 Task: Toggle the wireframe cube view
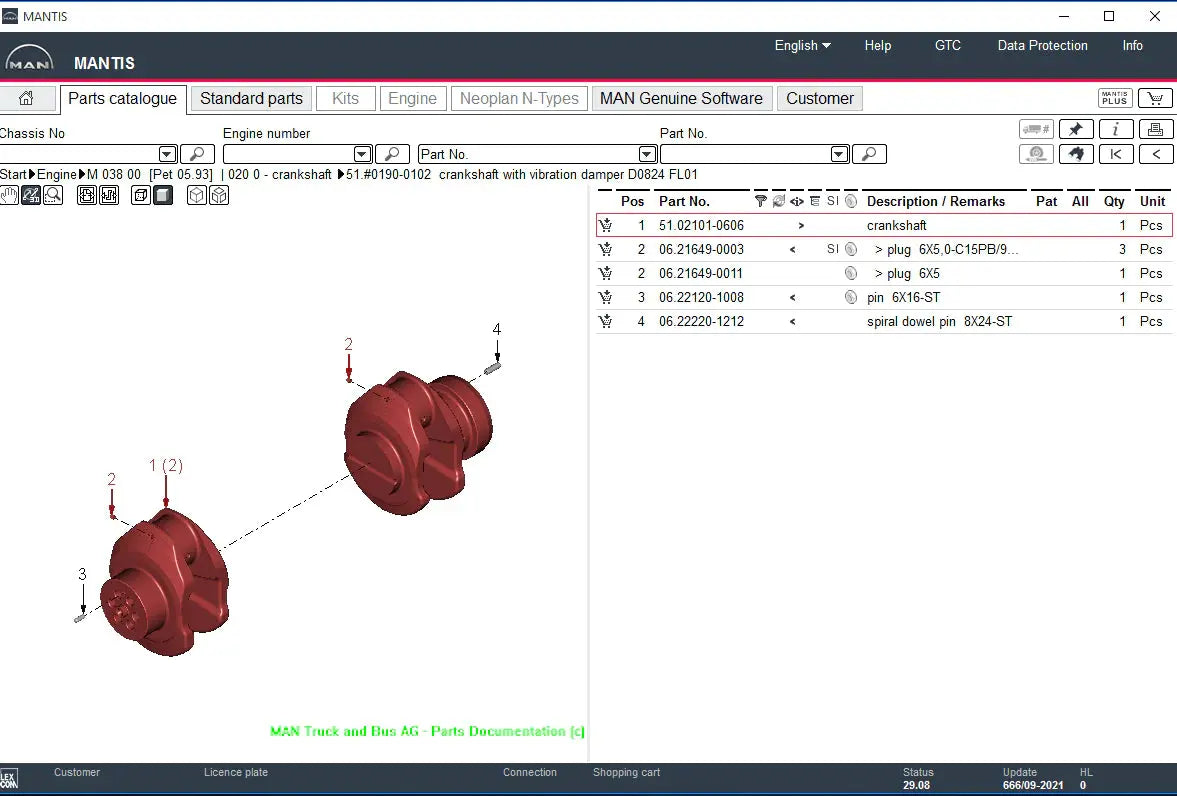point(198,195)
